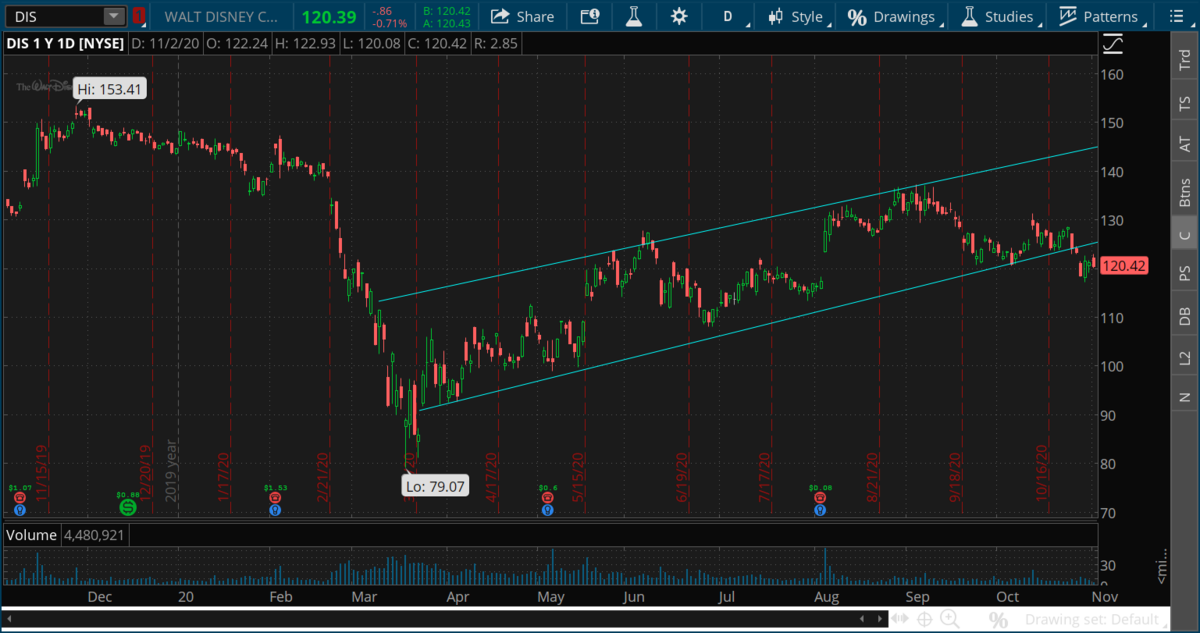Expand the symbol history dropdown arrow
Viewport: 1200px width, 633px height.
(x=114, y=16)
